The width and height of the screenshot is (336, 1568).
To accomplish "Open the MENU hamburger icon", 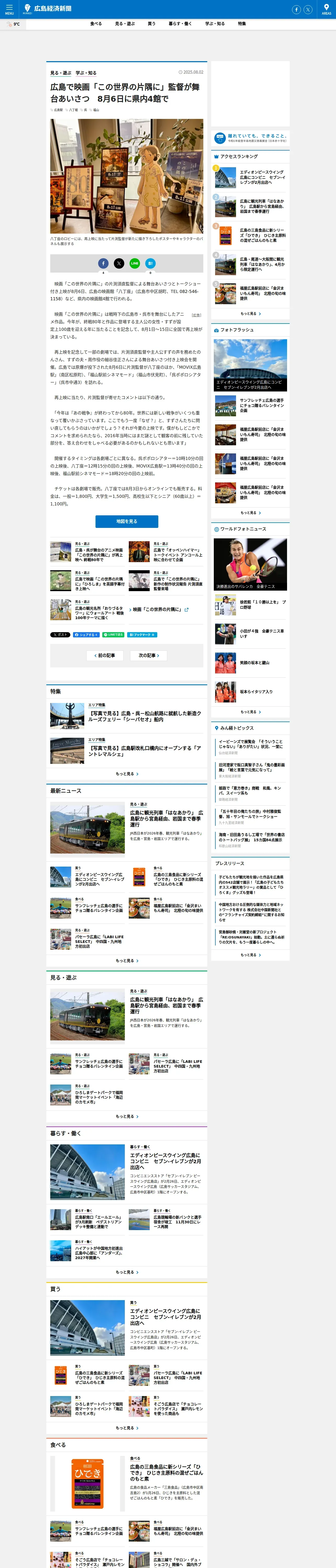I will pos(9,9).
